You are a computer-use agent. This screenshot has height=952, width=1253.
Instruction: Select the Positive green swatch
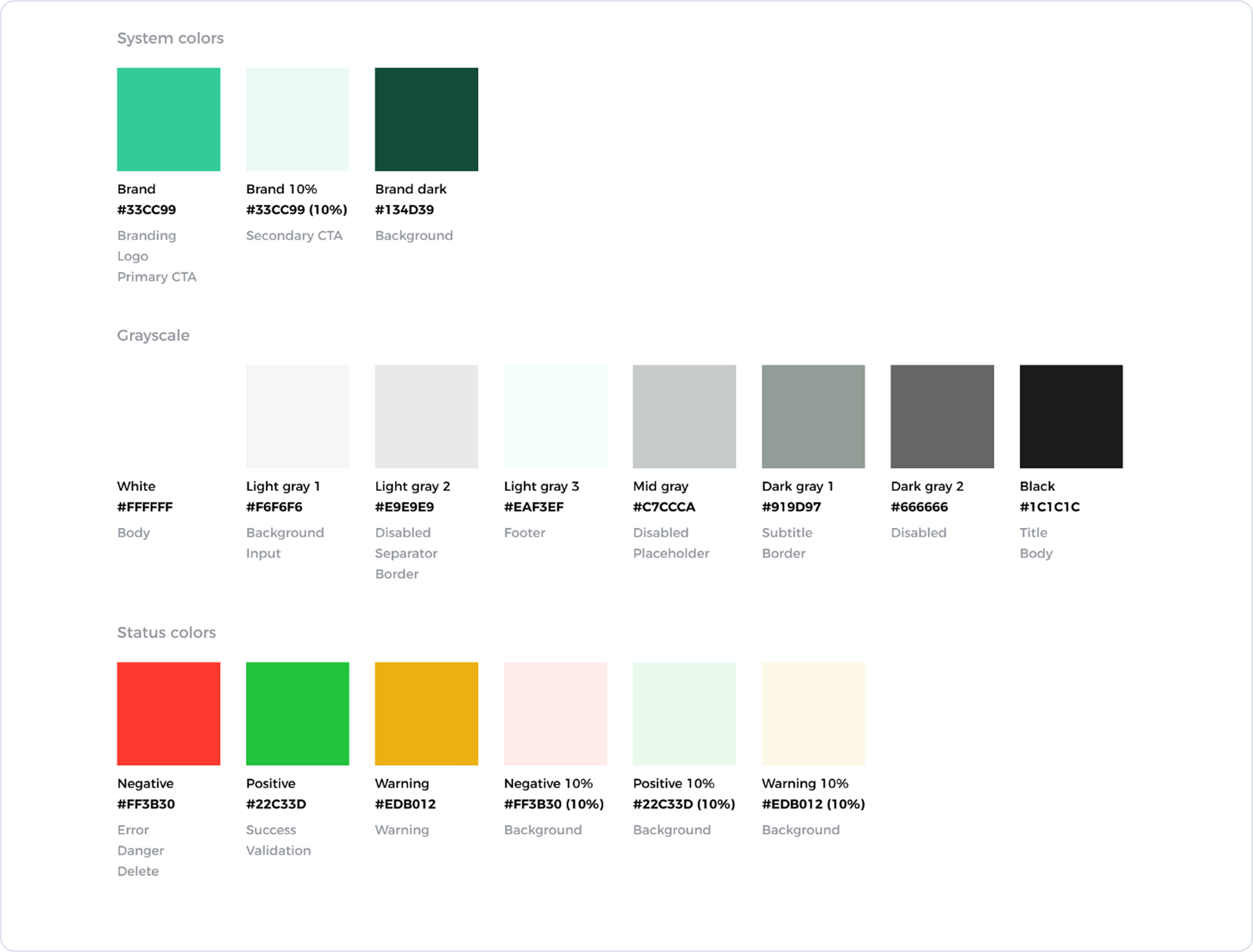point(297,713)
